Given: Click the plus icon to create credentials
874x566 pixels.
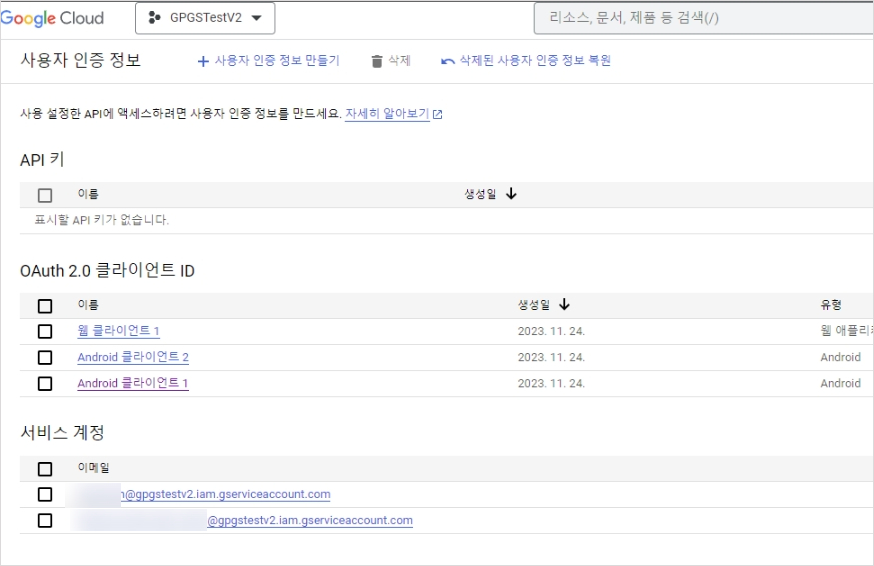Looking at the screenshot, I should (x=204, y=61).
